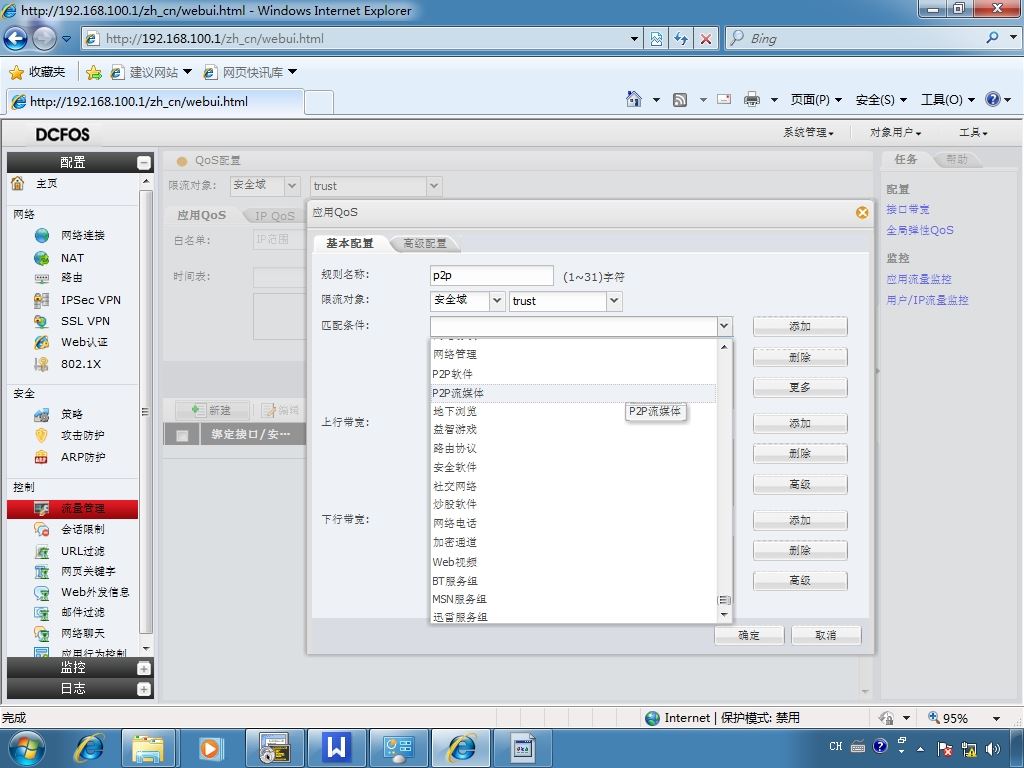
Task: Open the 网络聊天 icon
Action: coord(42,633)
